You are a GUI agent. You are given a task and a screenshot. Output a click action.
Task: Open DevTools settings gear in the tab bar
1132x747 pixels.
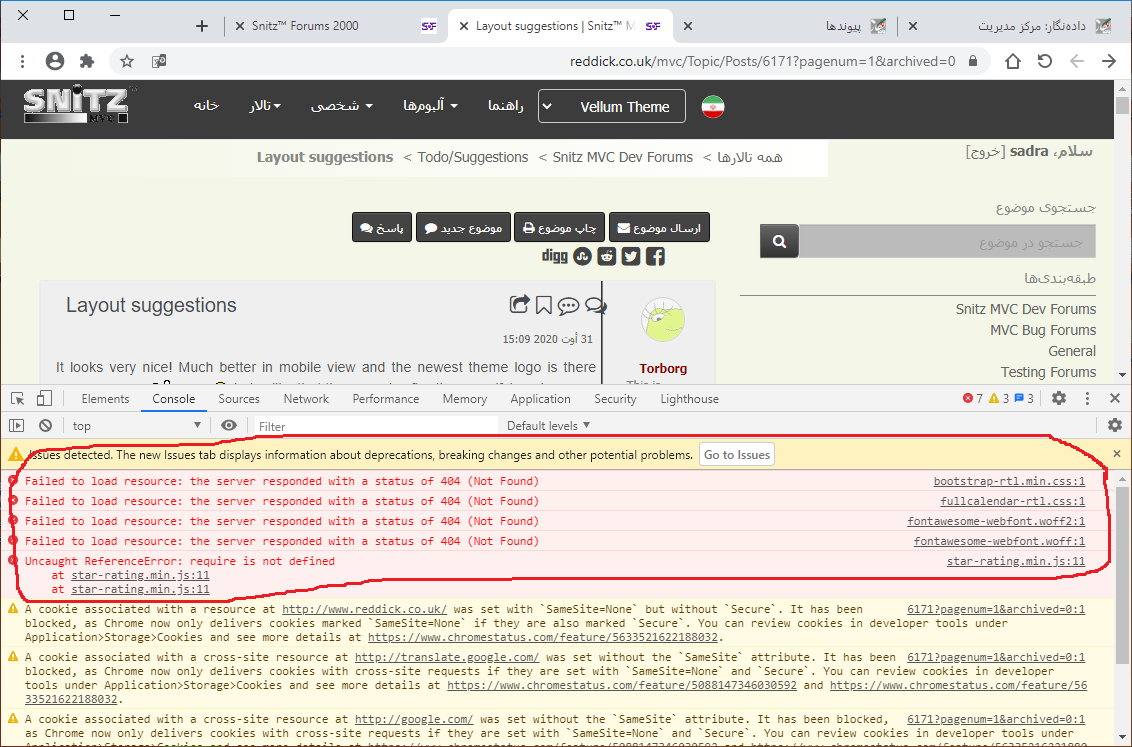(x=1059, y=398)
